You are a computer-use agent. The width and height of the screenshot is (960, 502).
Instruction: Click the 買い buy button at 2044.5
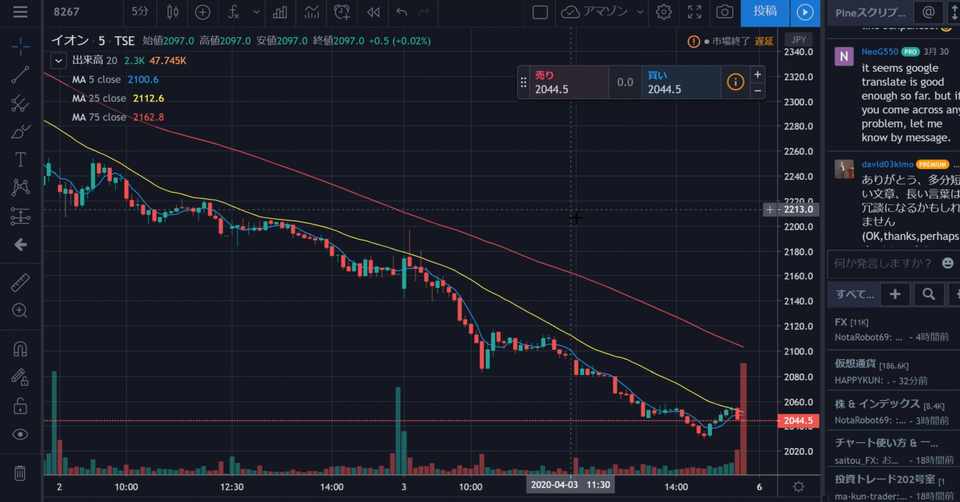681,82
